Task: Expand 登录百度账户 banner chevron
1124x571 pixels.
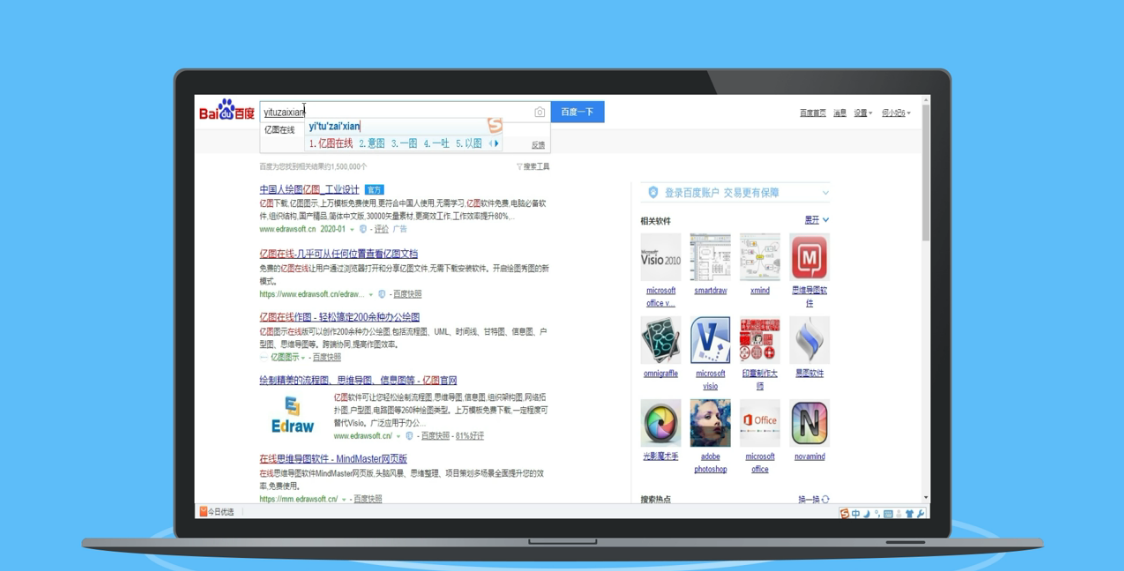Action: tap(825, 193)
